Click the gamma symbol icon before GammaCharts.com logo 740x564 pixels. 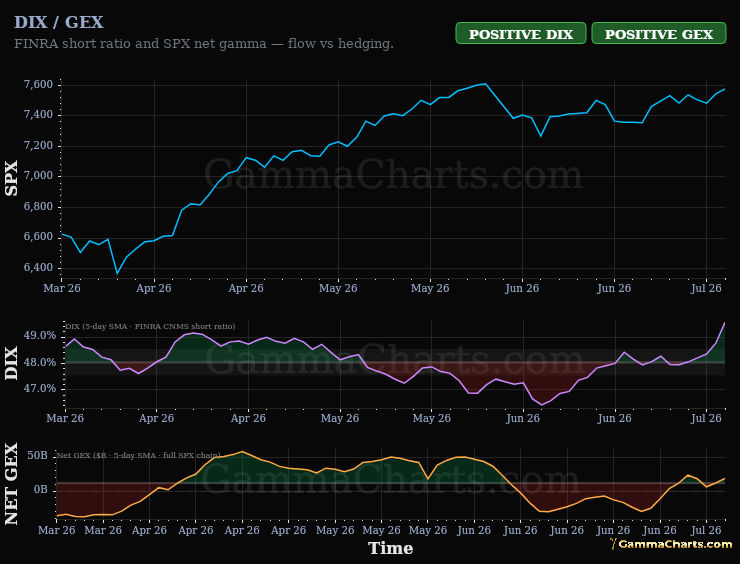613,544
